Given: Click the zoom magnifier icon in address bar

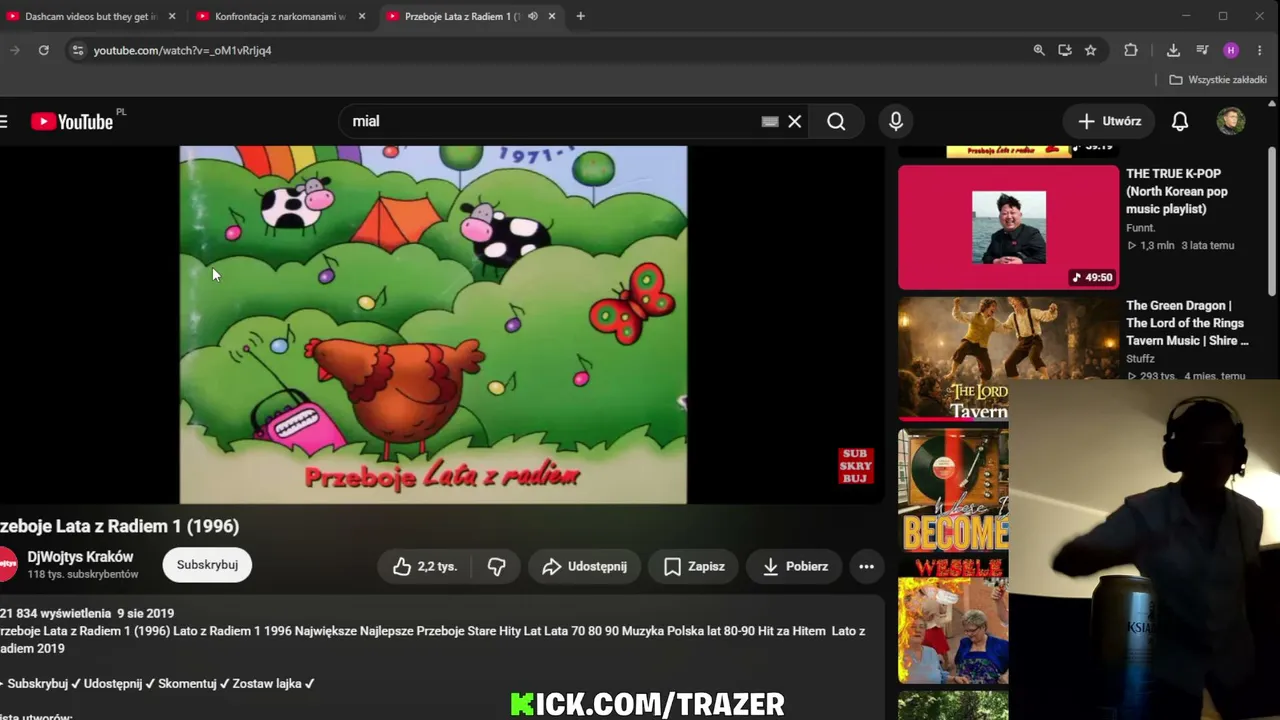Looking at the screenshot, I should tap(1039, 50).
